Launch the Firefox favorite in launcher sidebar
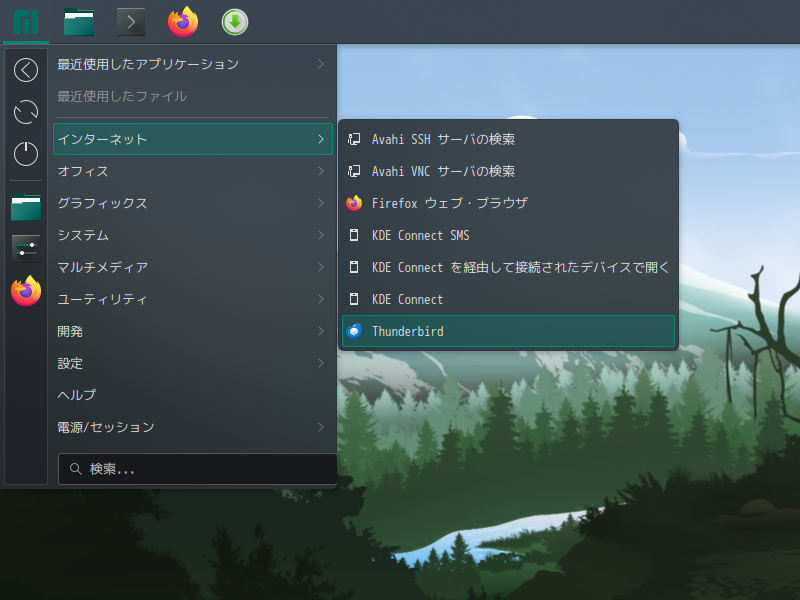800x600 pixels. (x=26, y=291)
